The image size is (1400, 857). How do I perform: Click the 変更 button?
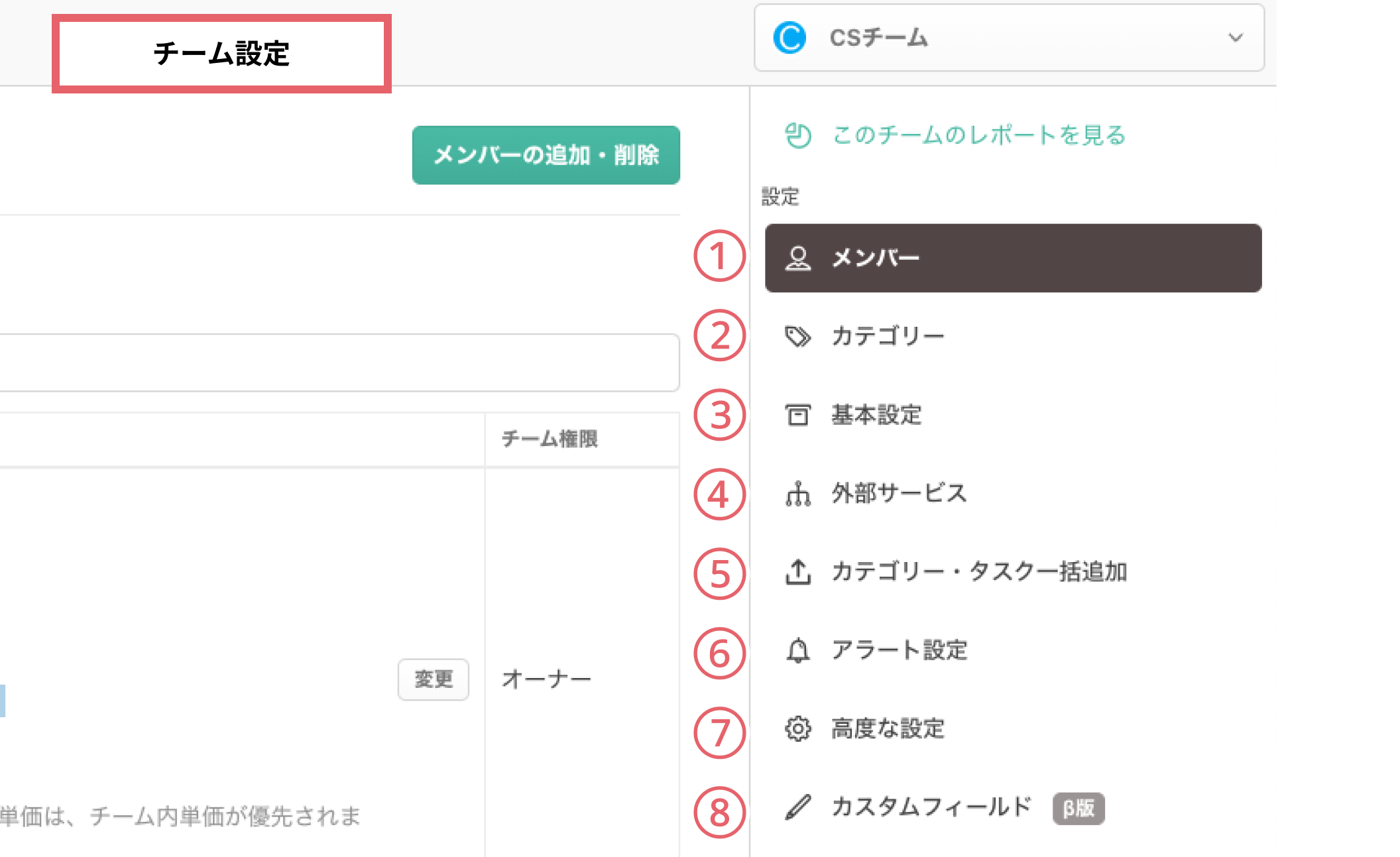click(434, 679)
